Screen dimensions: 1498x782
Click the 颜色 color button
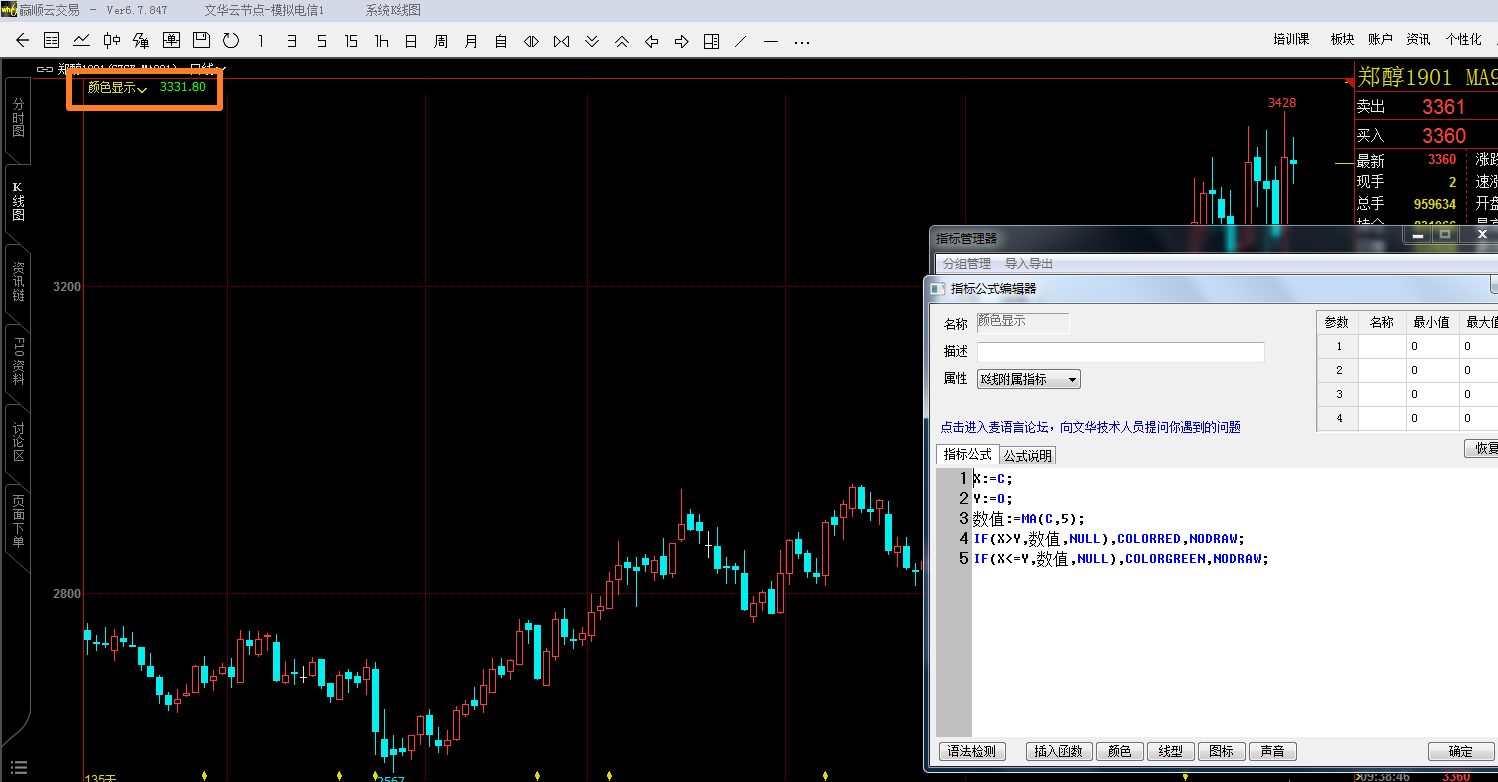pyautogui.click(x=1120, y=752)
